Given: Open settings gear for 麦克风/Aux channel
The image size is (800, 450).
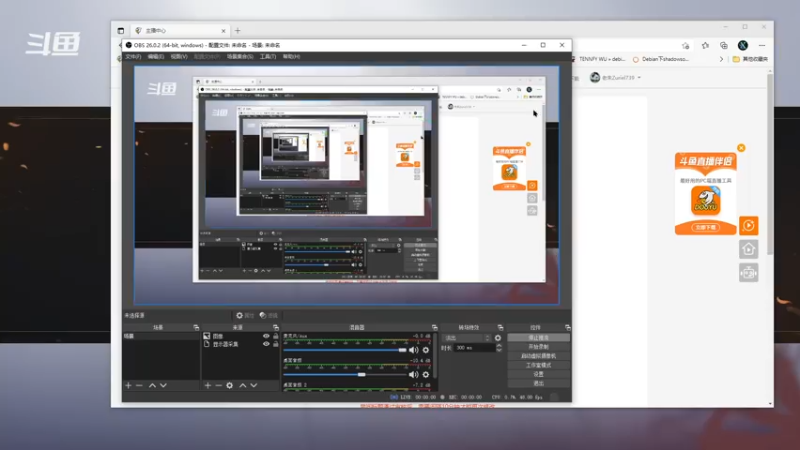Looking at the screenshot, I should [426, 350].
